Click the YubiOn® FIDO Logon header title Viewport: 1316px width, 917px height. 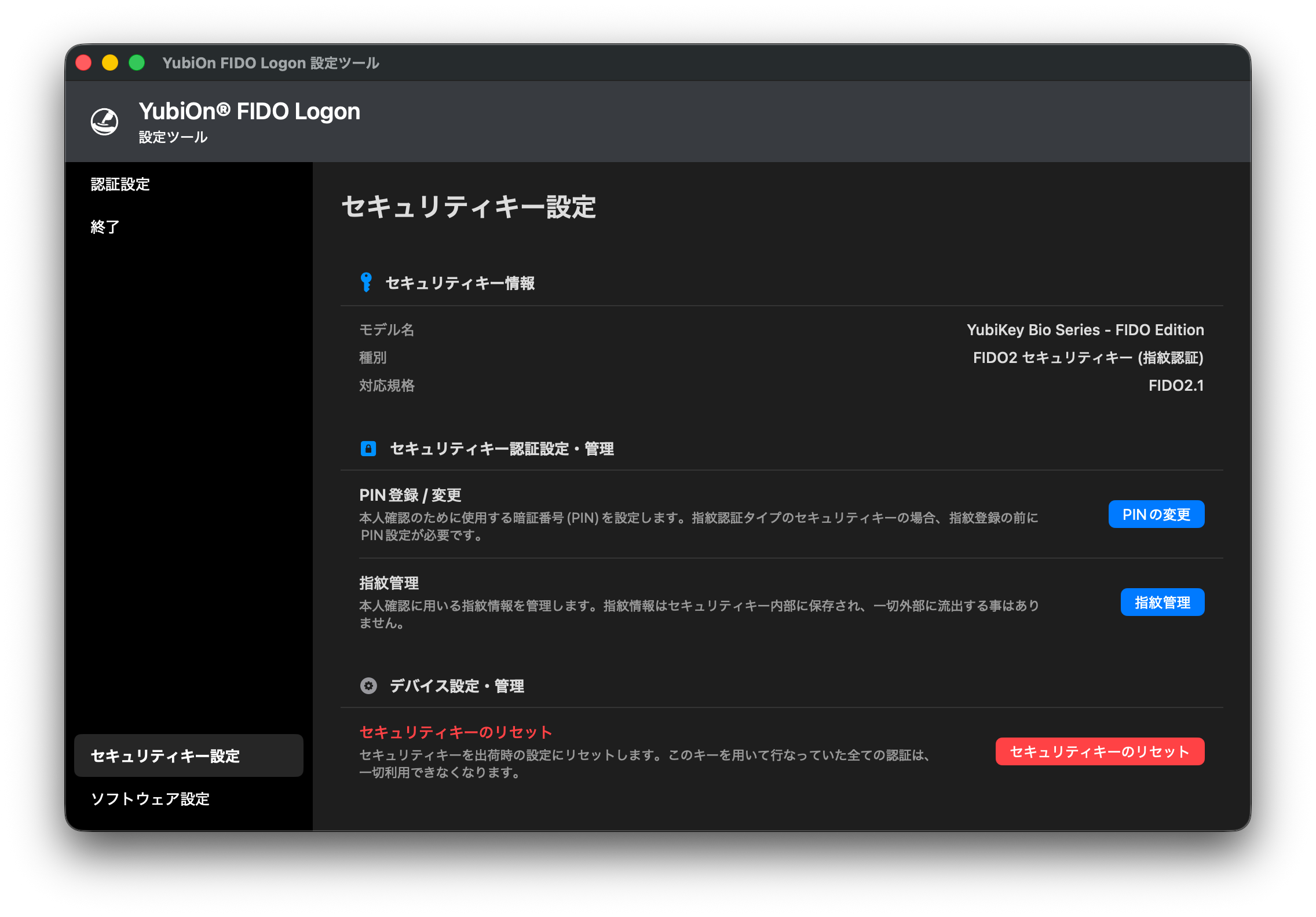(x=250, y=111)
